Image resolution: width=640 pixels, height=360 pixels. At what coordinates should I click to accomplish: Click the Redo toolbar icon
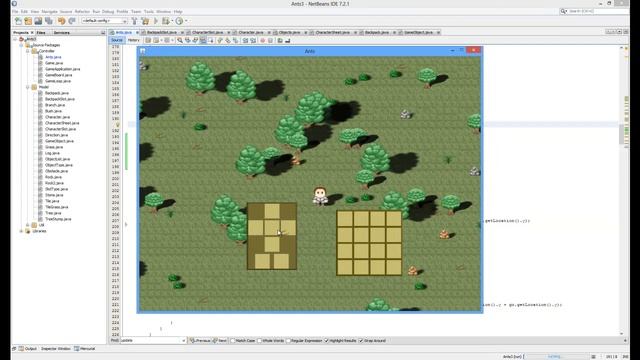(72, 21)
